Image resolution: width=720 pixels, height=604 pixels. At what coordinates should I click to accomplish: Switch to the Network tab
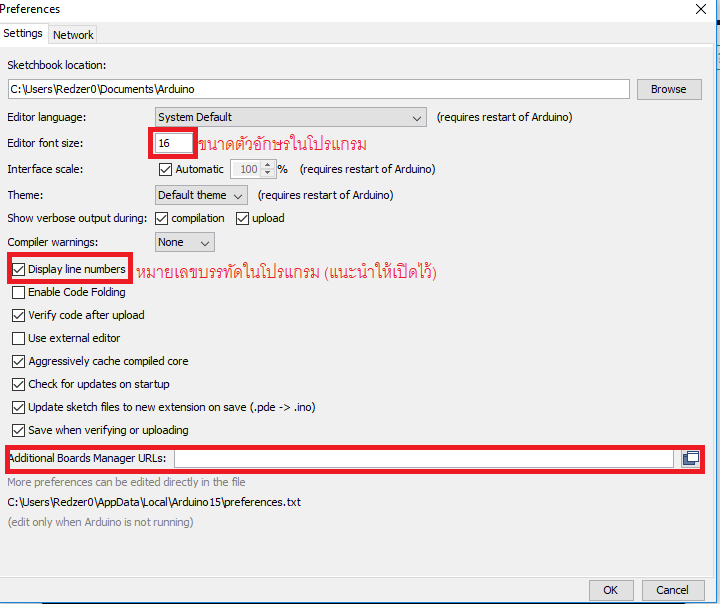(x=73, y=35)
